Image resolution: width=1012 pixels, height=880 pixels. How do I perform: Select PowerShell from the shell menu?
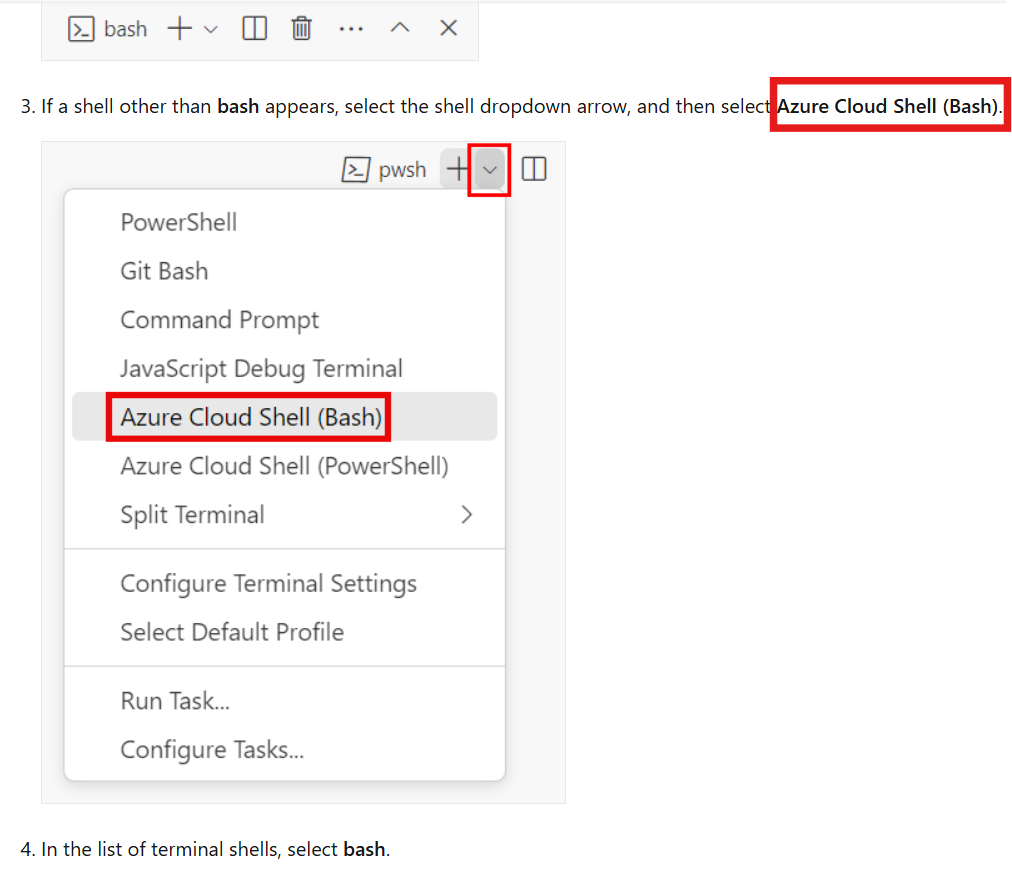click(x=285, y=222)
